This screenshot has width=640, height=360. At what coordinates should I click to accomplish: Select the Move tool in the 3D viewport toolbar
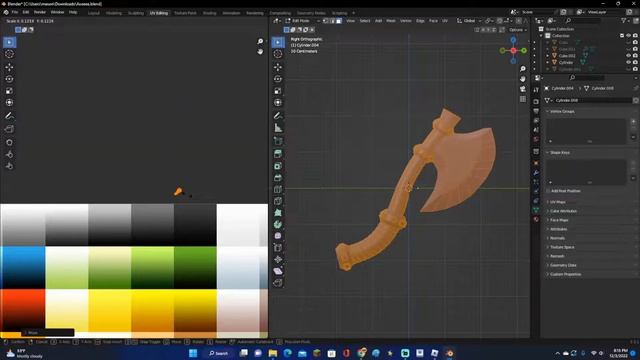pos(278,67)
